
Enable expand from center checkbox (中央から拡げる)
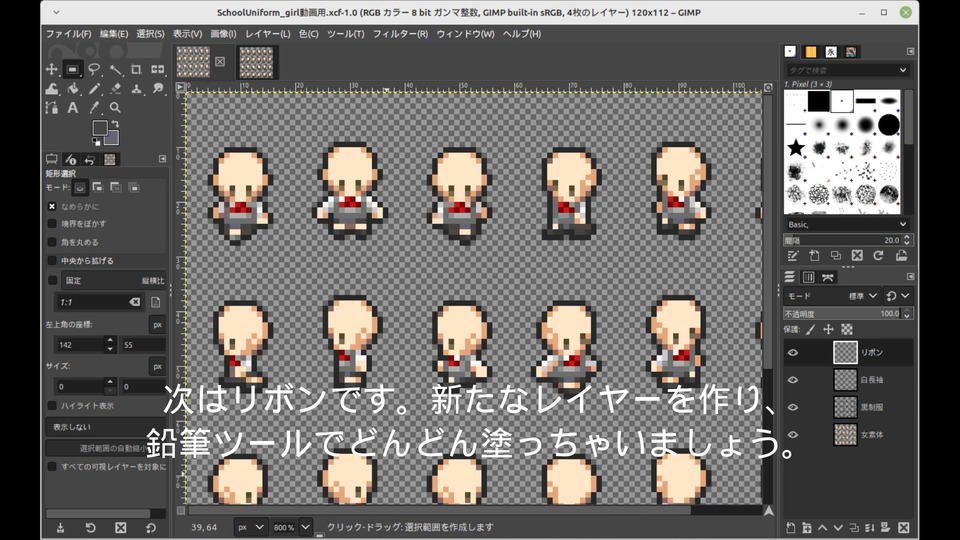(52, 260)
